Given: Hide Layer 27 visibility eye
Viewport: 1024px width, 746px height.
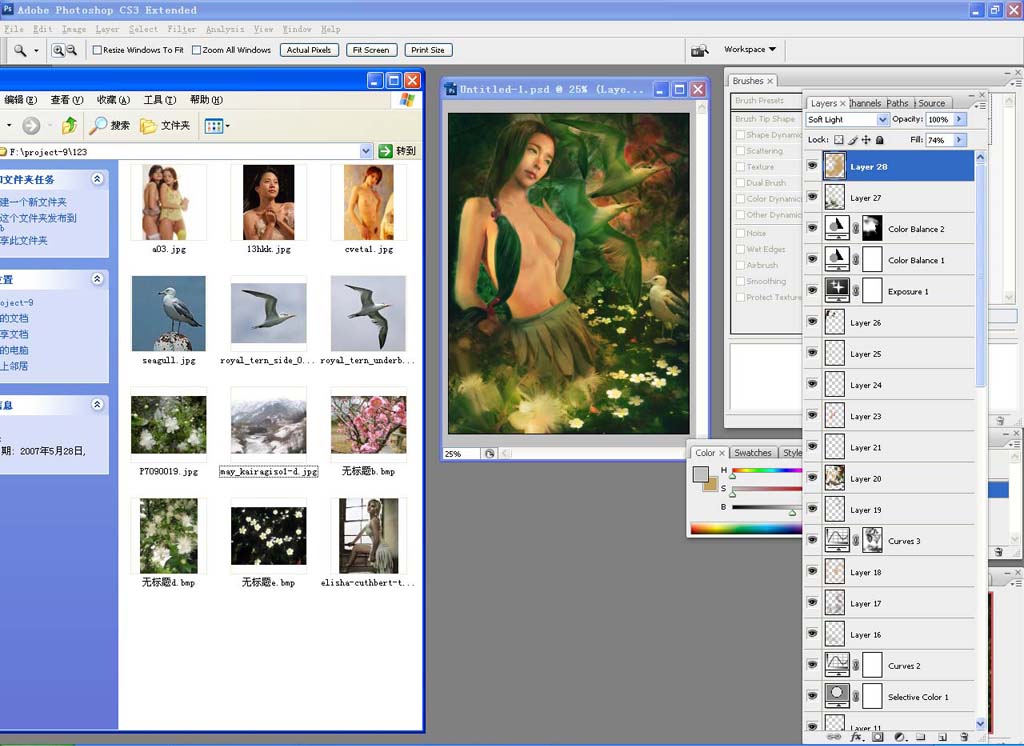Looking at the screenshot, I should pos(812,197).
